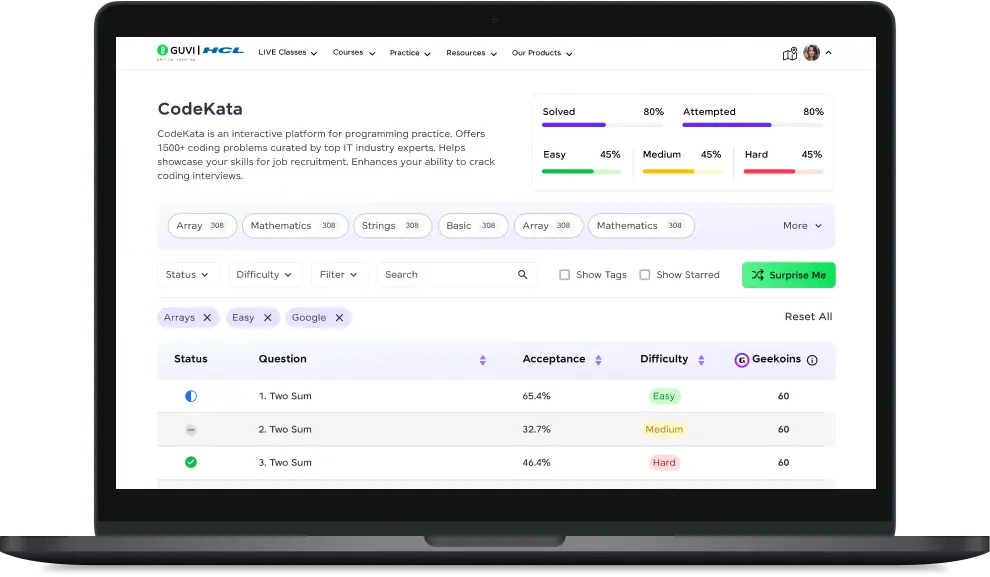Select the Strings topic chip
Screen dimensions: 990x577
coord(392,225)
